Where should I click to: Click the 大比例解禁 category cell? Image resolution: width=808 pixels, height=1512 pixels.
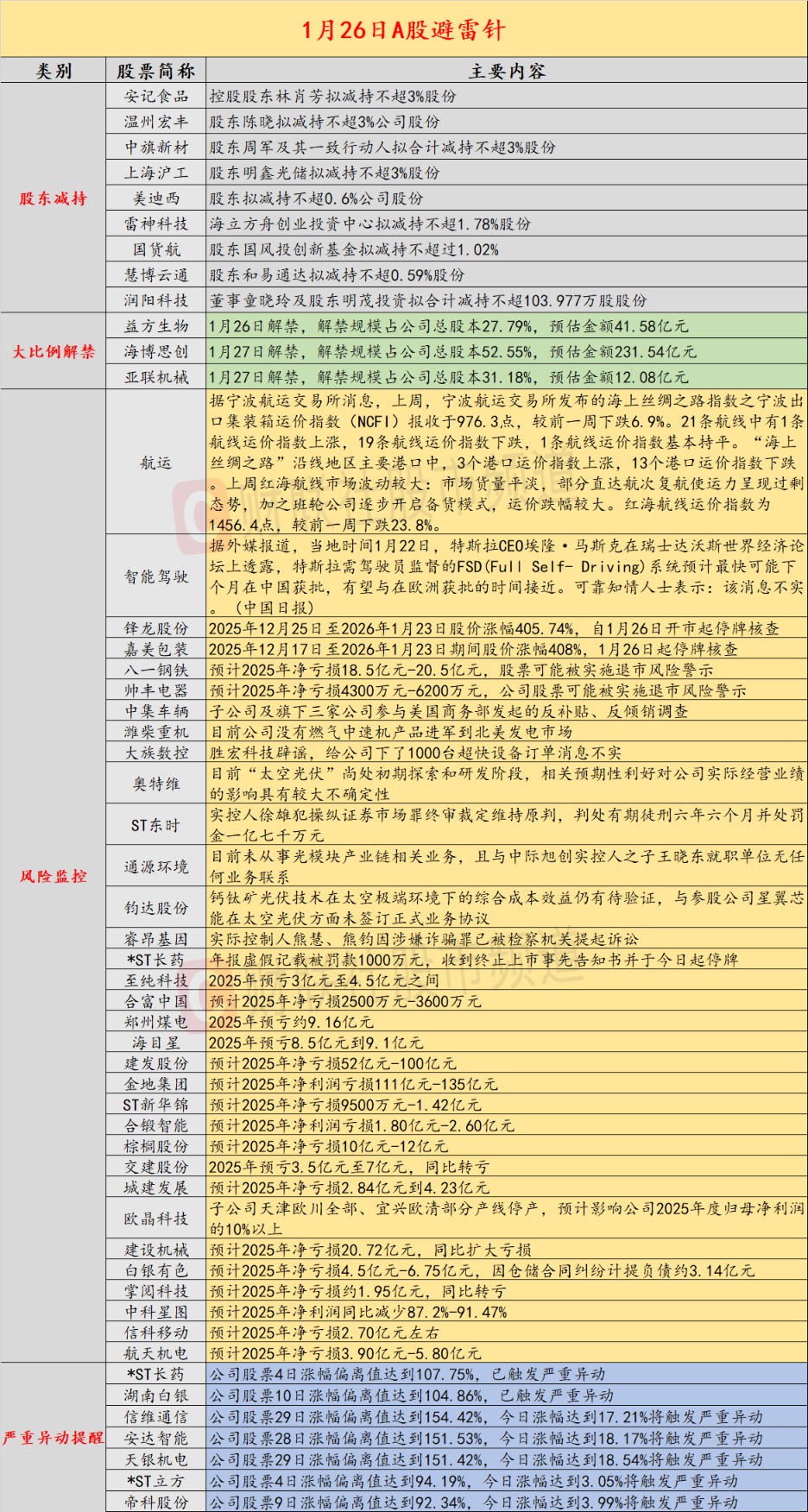[x=54, y=351]
